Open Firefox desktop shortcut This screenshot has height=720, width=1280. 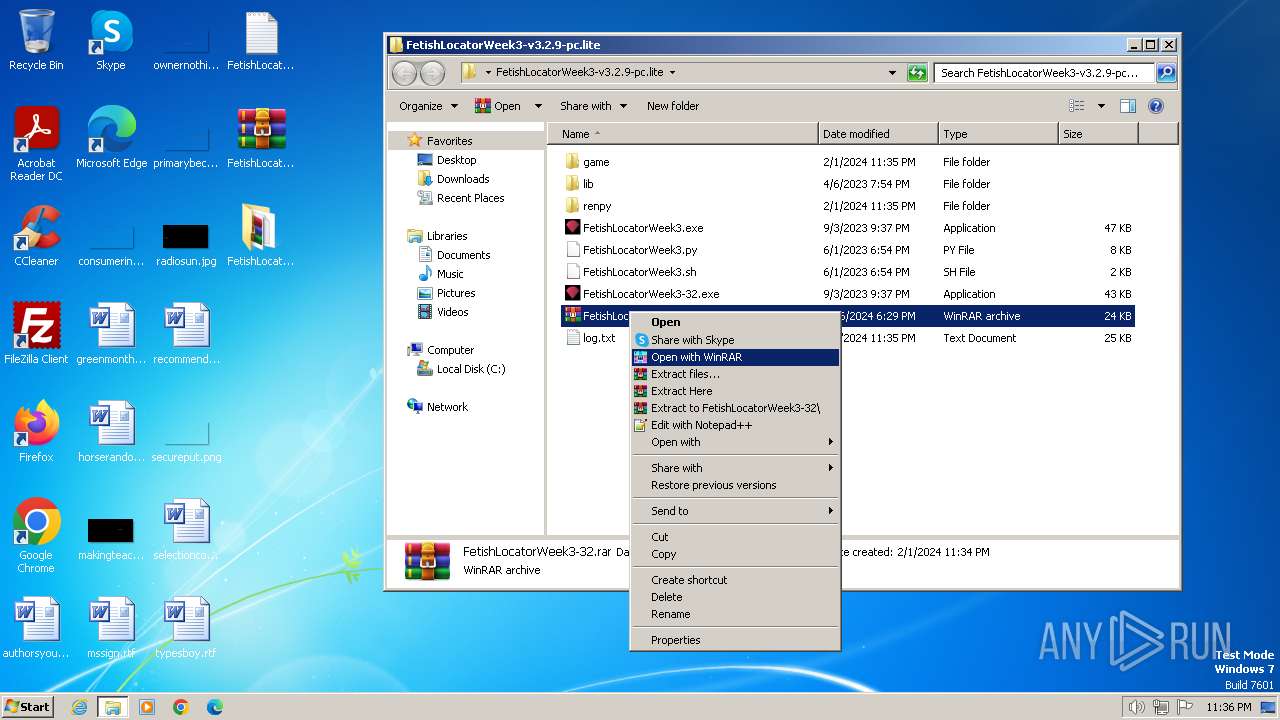pyautogui.click(x=36, y=432)
